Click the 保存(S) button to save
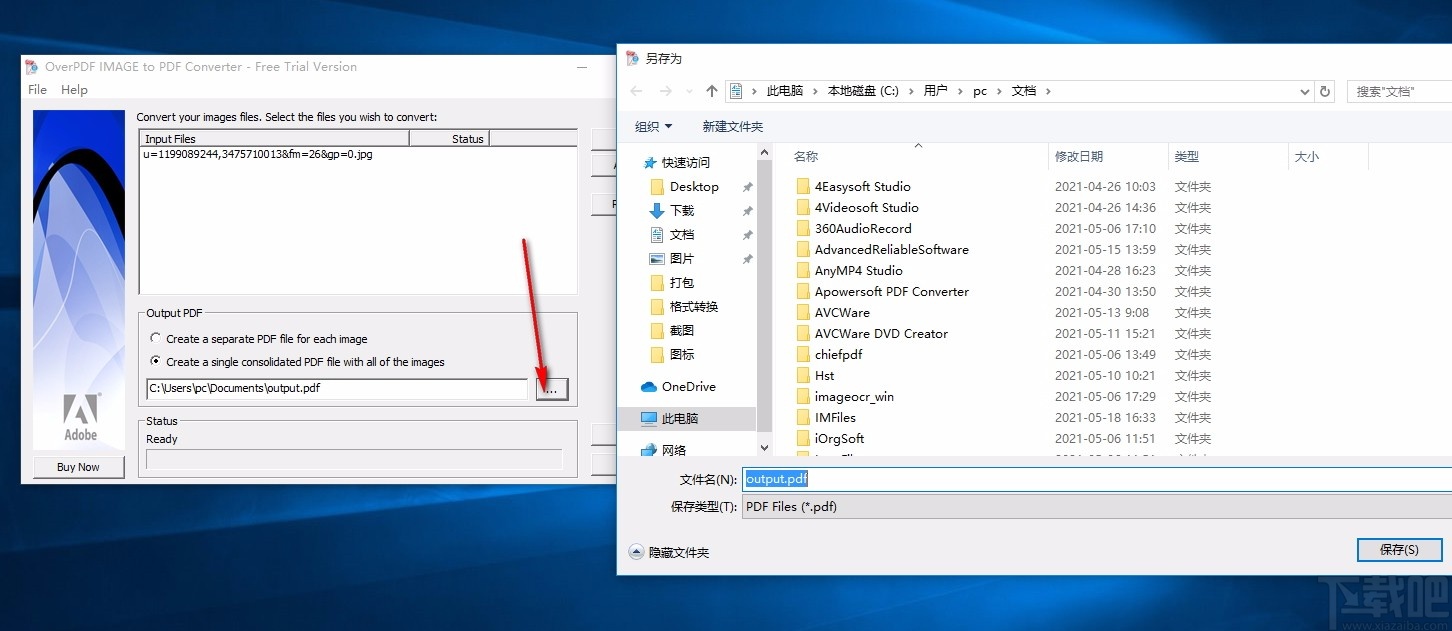Screen dimensions: 1452x631 point(1399,549)
